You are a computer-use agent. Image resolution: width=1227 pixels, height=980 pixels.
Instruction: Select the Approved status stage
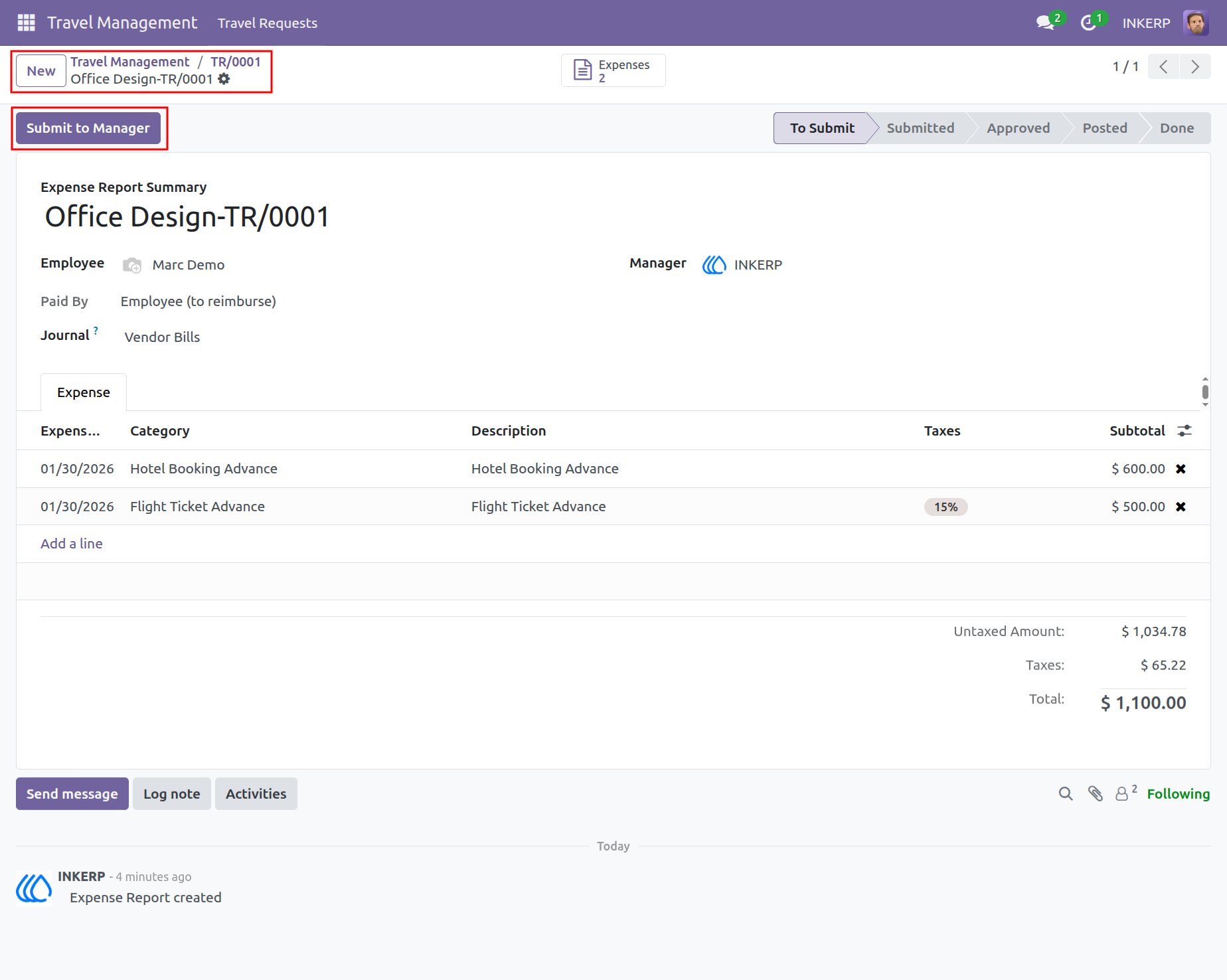1019,128
